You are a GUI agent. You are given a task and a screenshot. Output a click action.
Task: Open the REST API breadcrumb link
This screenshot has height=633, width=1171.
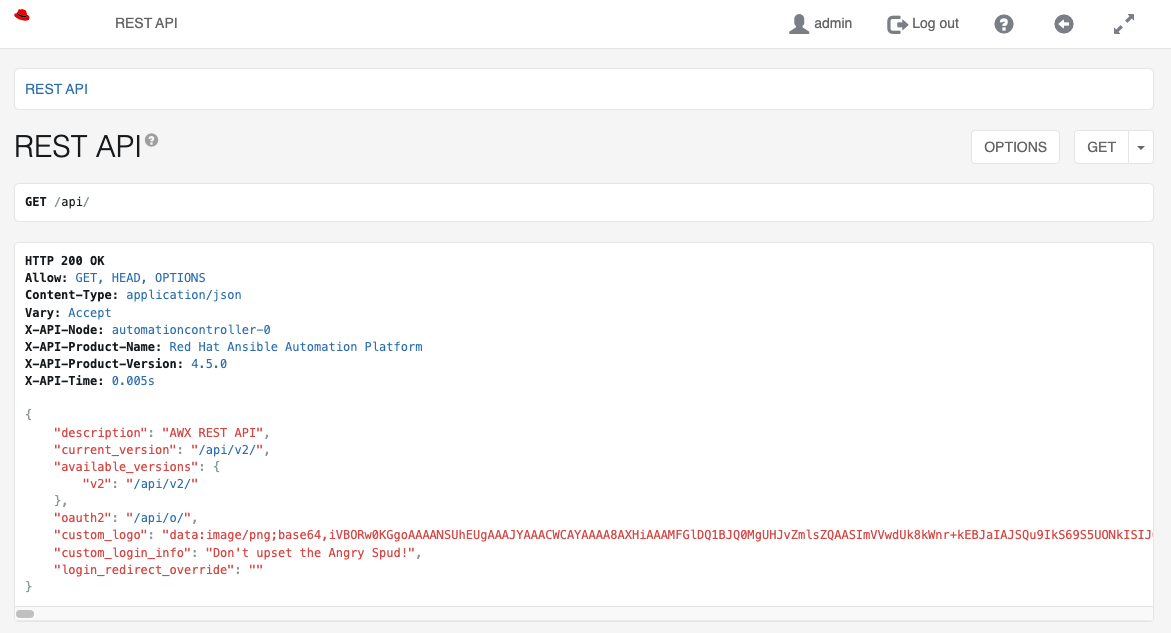click(x=57, y=89)
